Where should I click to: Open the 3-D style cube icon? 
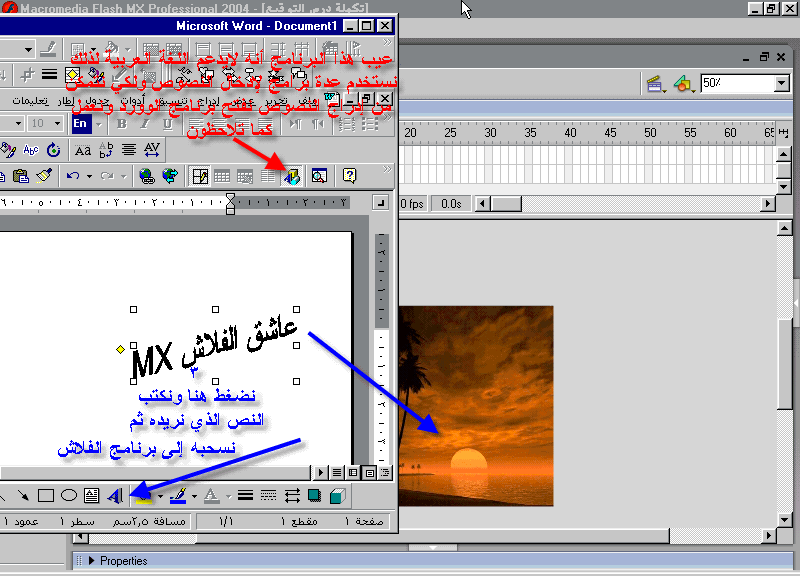338,495
